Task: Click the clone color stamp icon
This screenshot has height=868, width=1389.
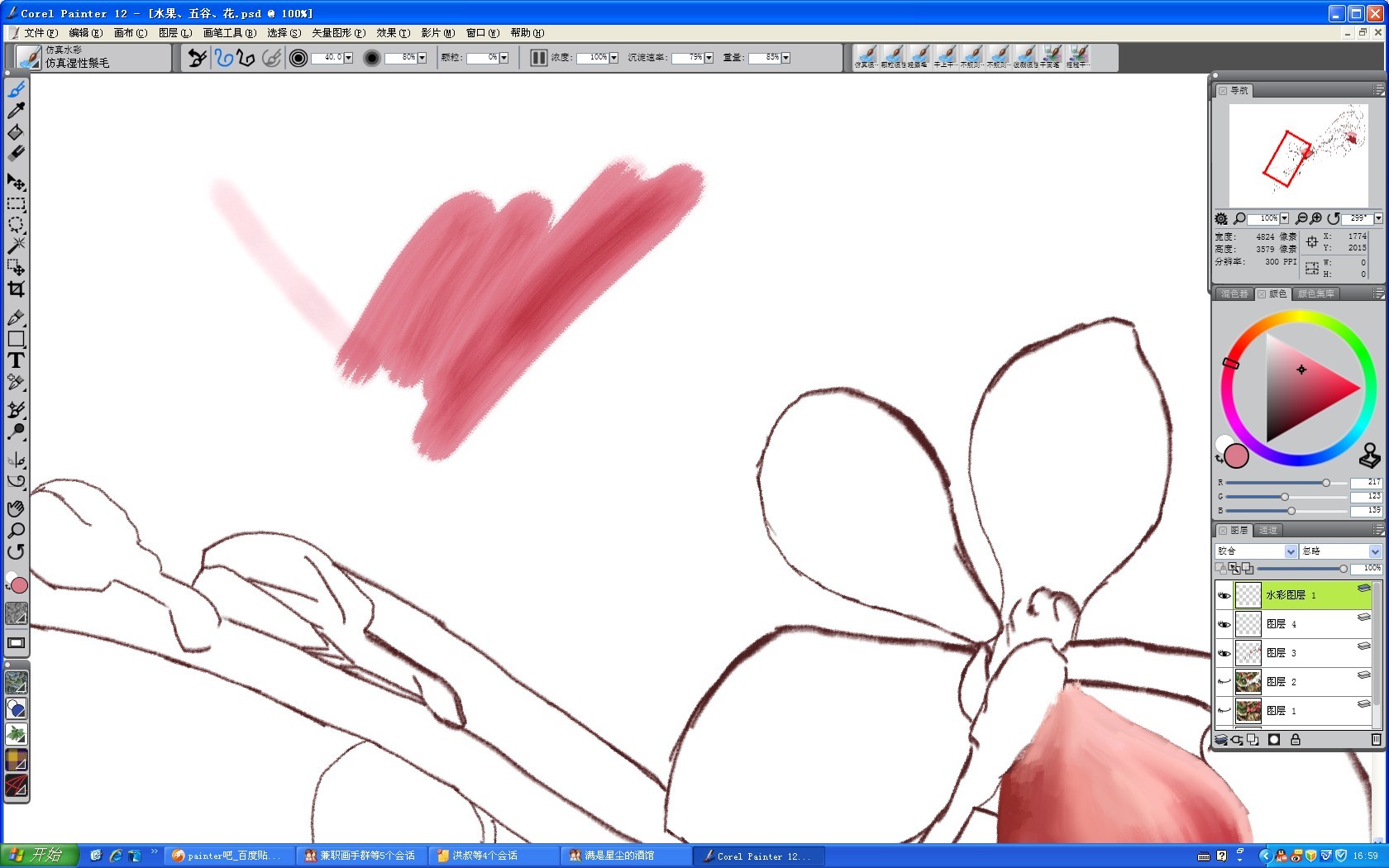Action: coord(1370,455)
